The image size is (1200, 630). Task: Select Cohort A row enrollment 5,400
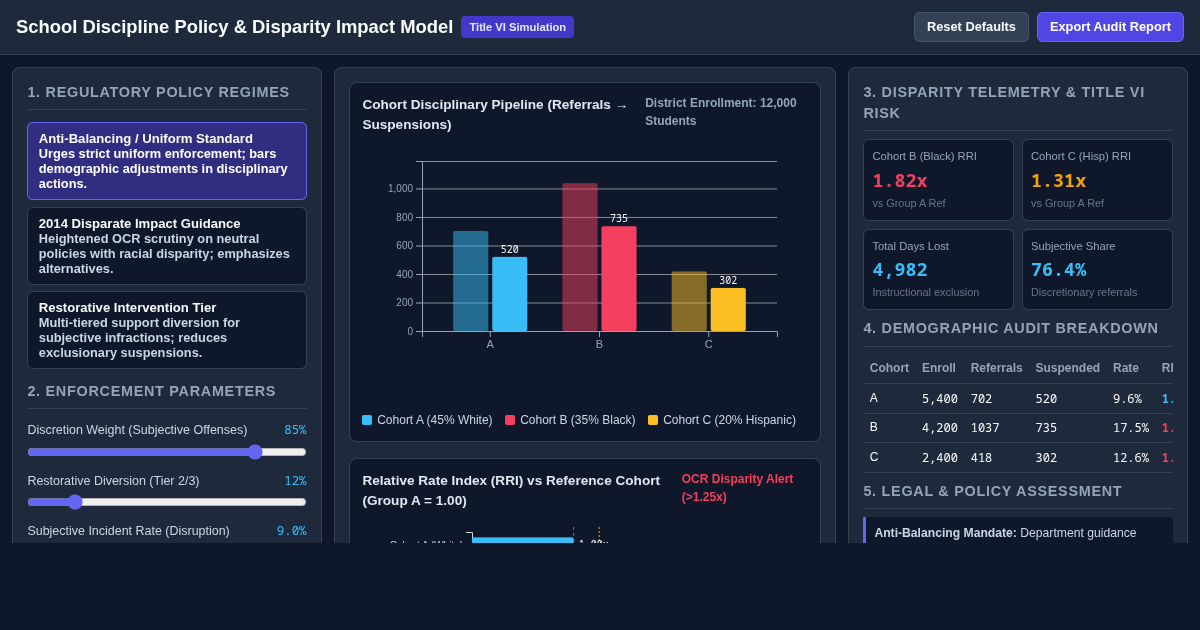coord(940,398)
